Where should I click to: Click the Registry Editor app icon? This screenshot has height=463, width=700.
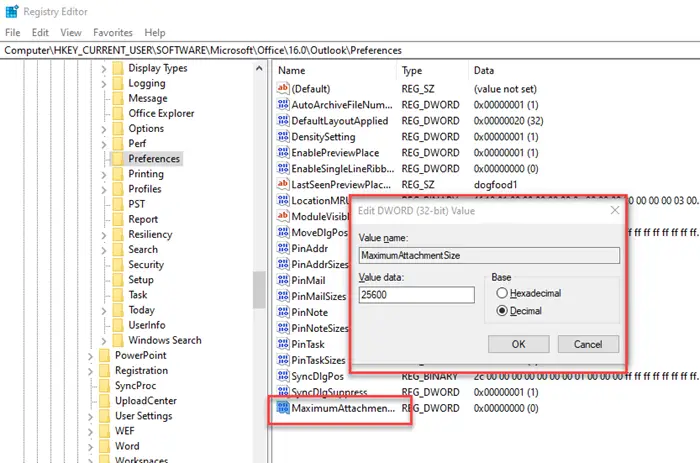pyautogui.click(x=12, y=11)
